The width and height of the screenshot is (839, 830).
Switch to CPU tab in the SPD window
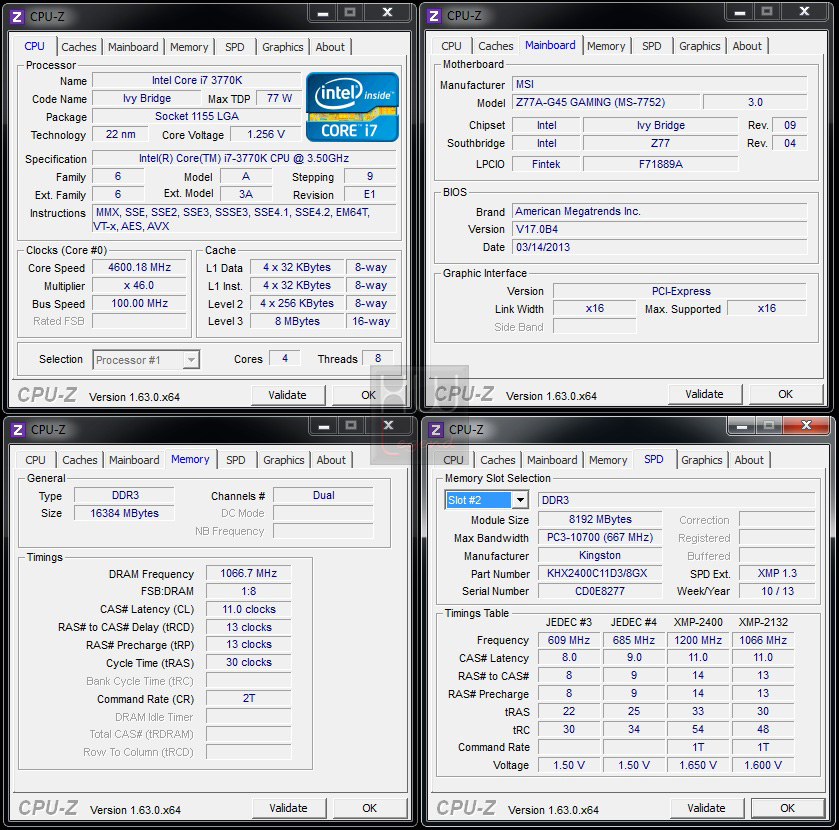point(453,460)
